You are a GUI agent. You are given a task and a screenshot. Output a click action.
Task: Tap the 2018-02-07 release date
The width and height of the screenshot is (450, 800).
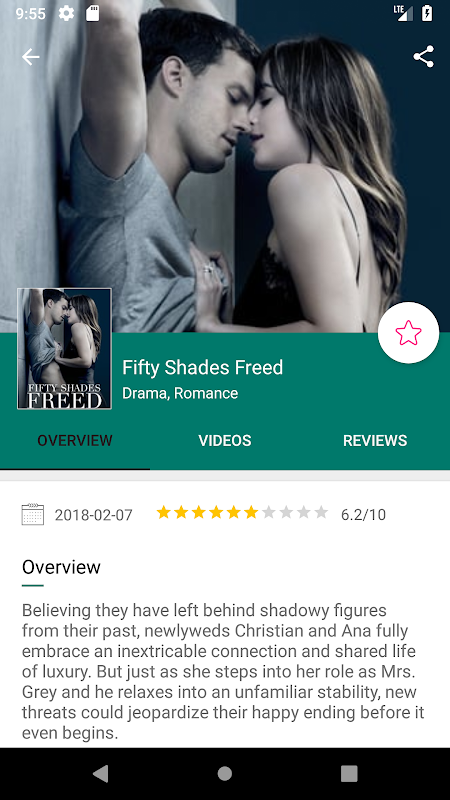tap(93, 515)
